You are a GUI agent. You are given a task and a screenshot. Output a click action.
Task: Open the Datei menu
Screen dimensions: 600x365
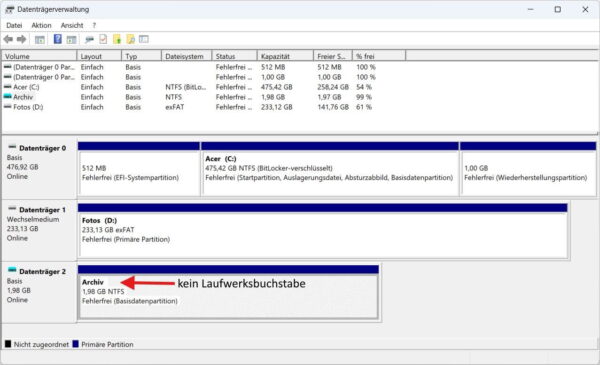click(x=14, y=25)
